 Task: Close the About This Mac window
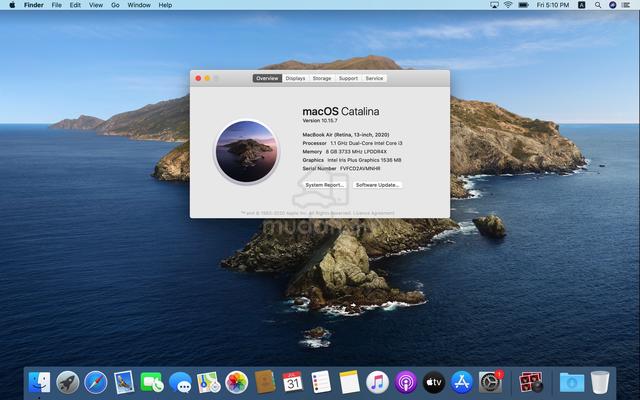pyautogui.click(x=198, y=78)
